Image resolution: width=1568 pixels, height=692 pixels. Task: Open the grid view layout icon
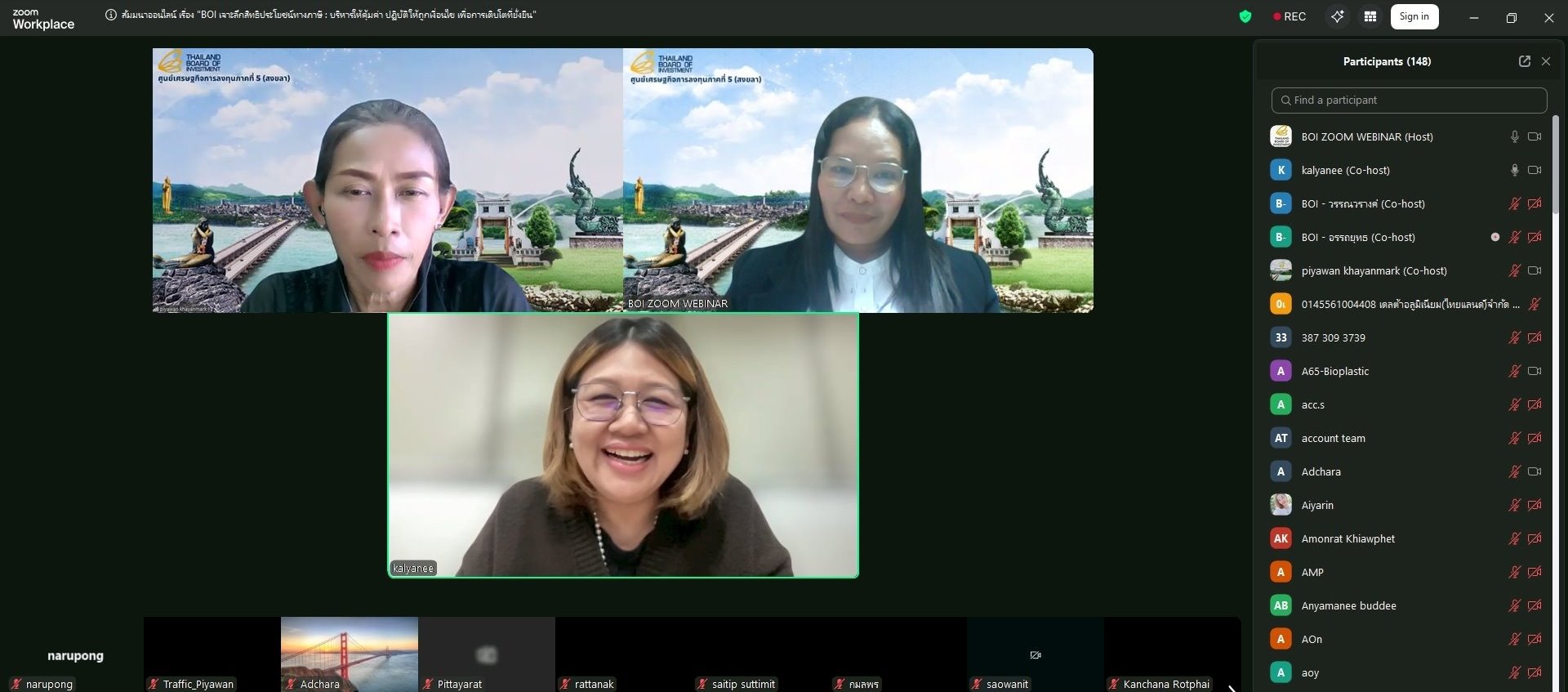click(1370, 16)
